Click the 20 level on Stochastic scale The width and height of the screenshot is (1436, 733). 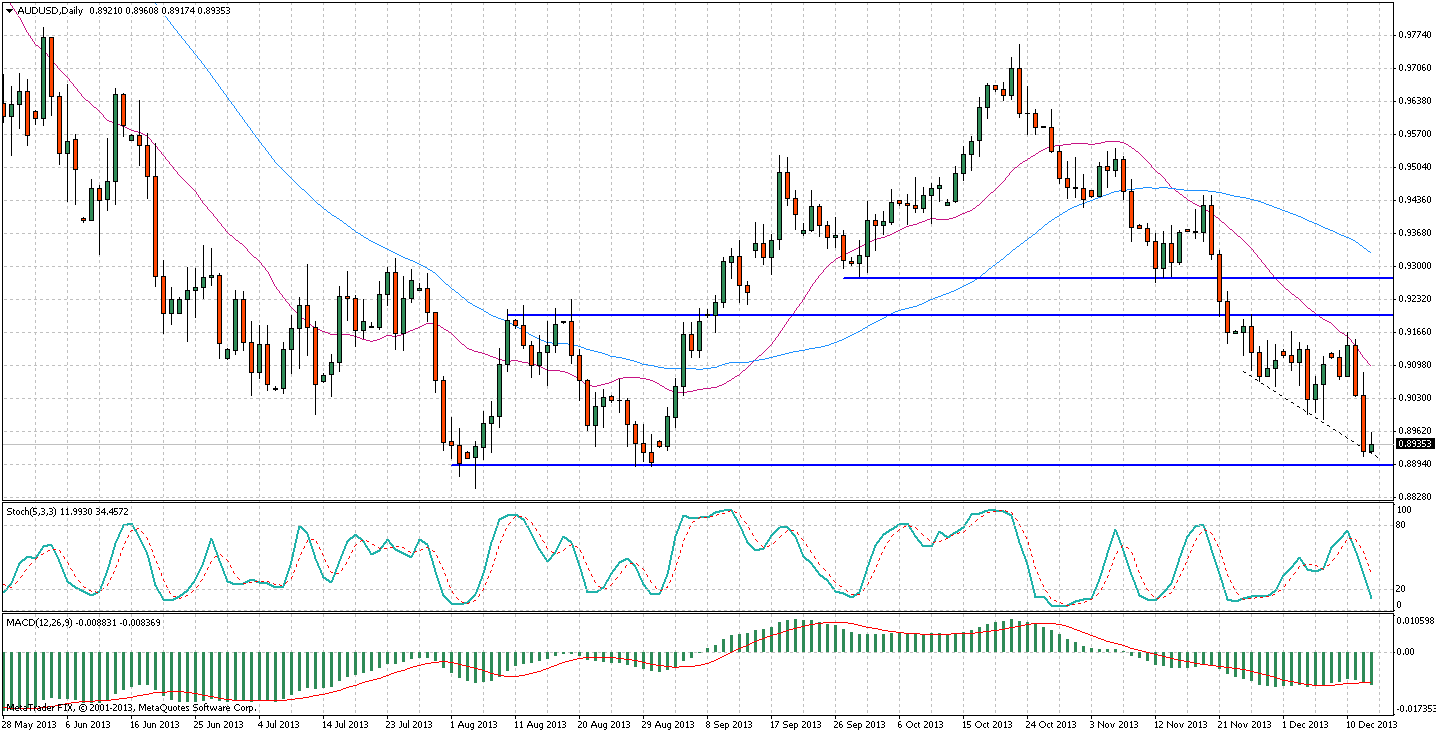click(x=1403, y=588)
